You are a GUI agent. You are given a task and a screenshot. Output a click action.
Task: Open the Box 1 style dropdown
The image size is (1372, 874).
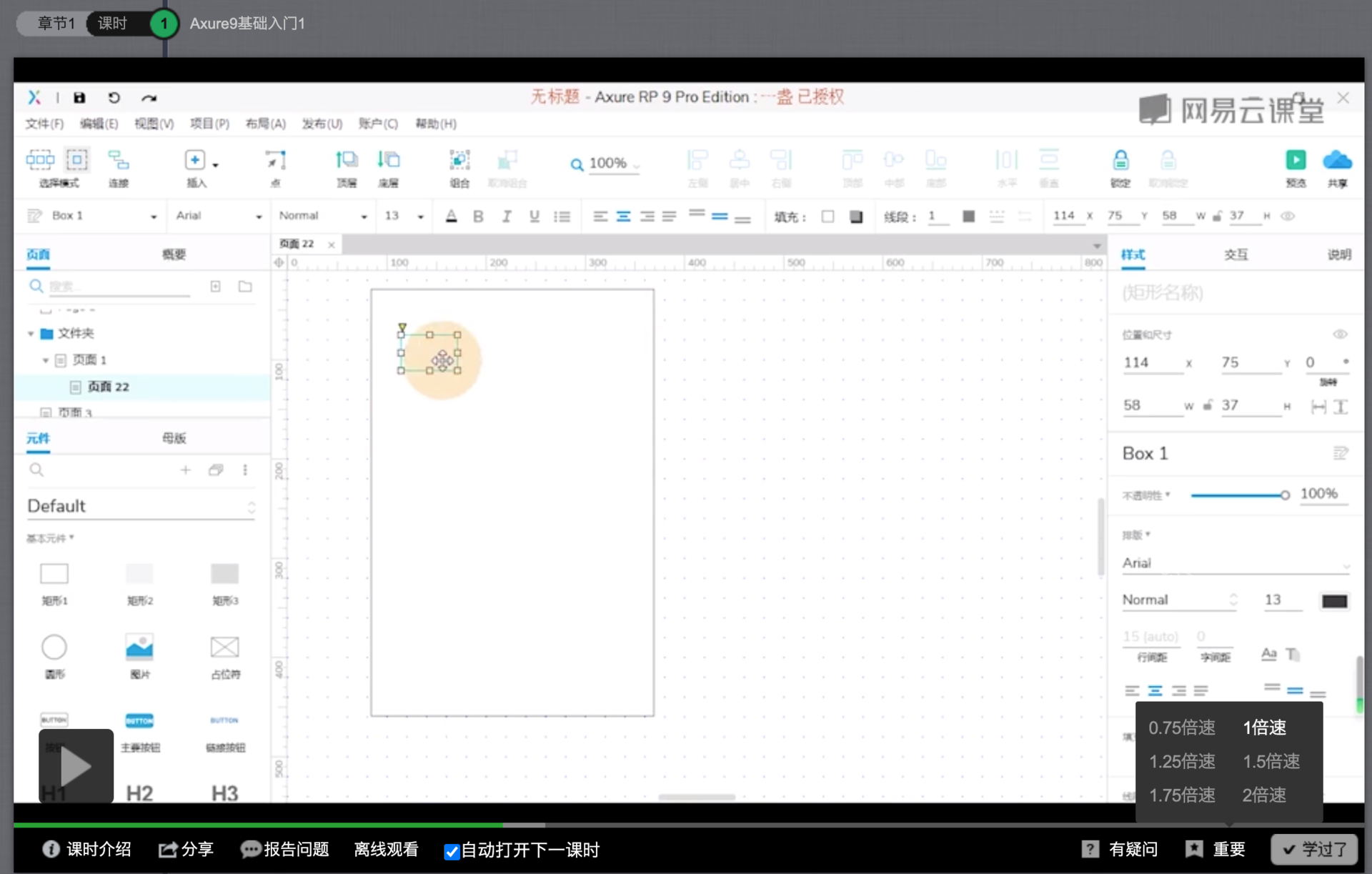pos(104,216)
